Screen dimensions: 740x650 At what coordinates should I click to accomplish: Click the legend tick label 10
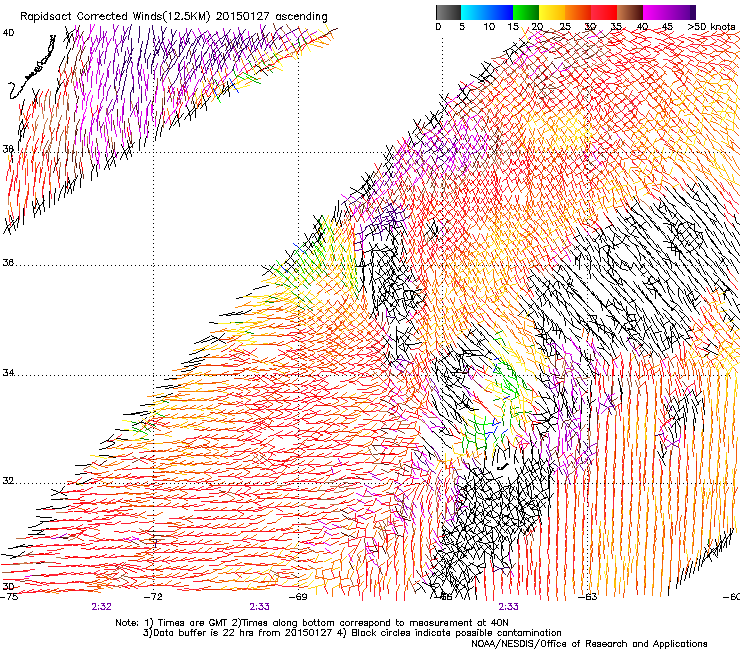pos(489,27)
